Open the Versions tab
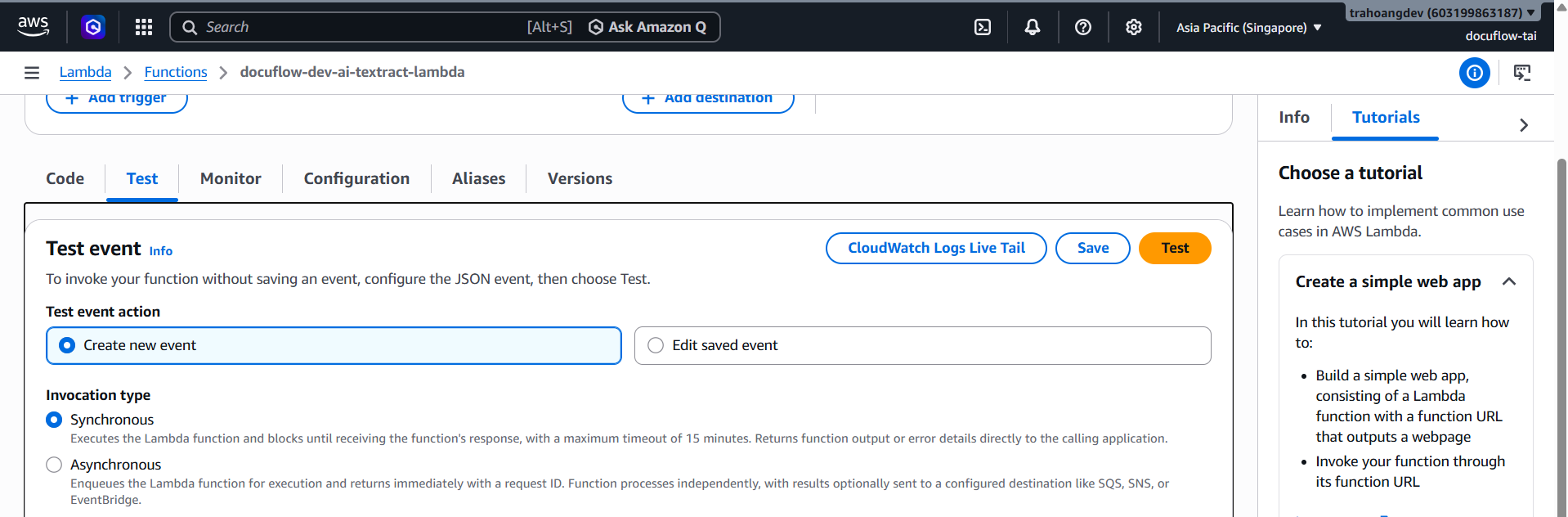The width and height of the screenshot is (1568, 517). coord(580,178)
